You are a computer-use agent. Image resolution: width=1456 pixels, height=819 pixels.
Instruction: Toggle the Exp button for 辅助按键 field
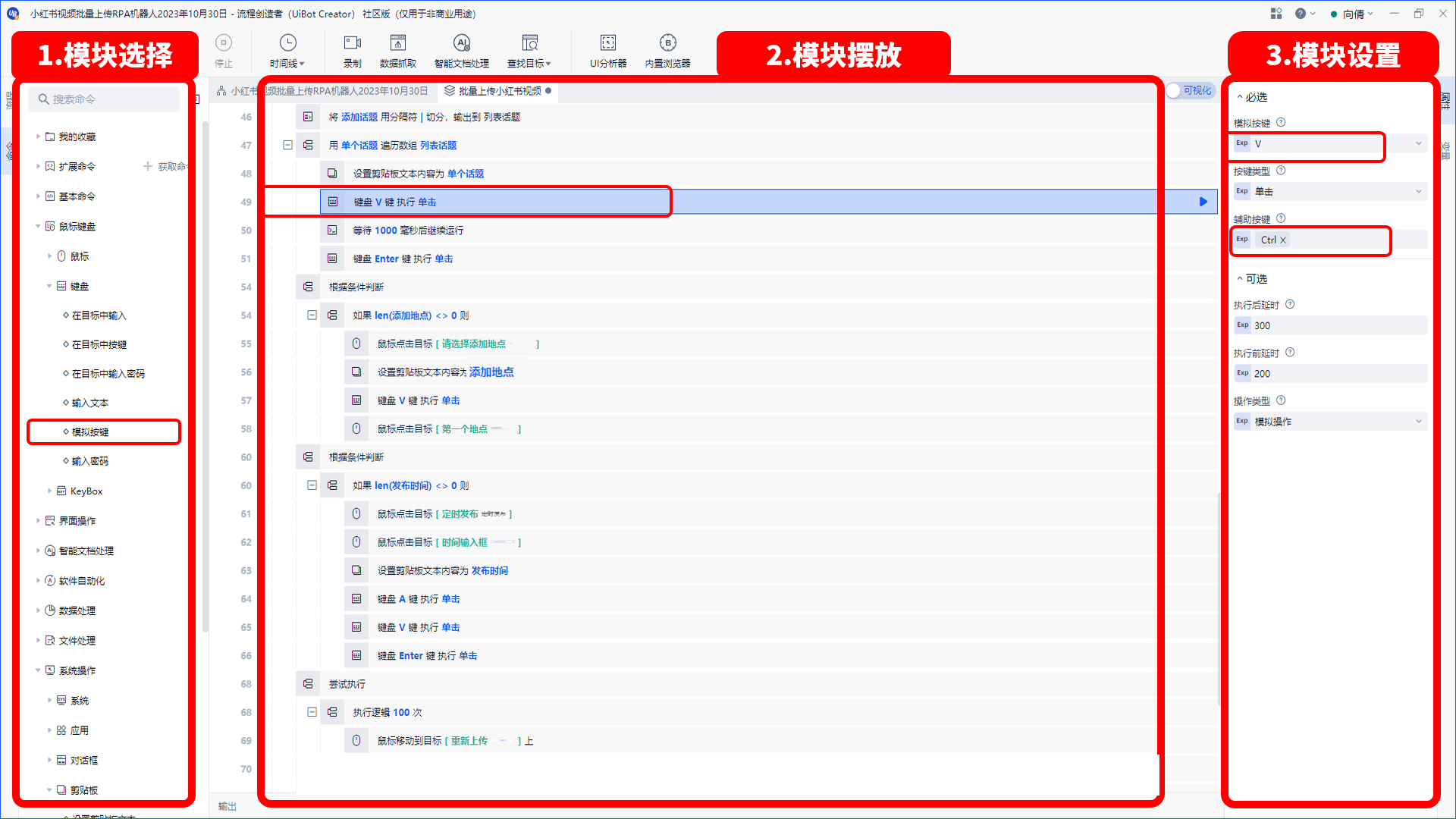click(1242, 240)
